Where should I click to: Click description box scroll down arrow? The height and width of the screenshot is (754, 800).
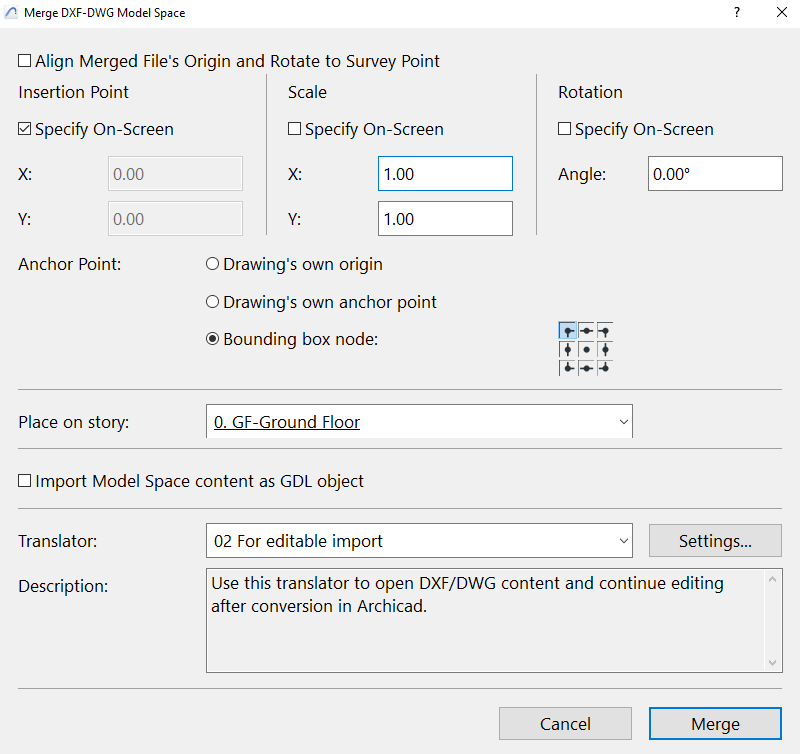[772, 663]
